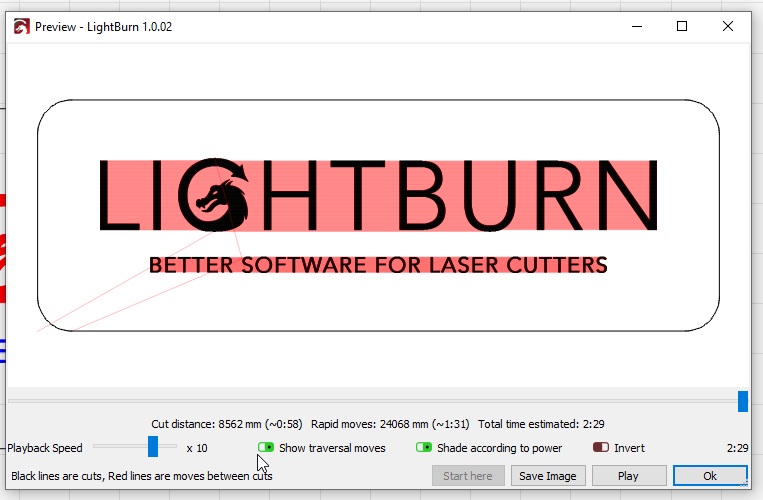Image resolution: width=763 pixels, height=500 pixels.
Task: Click the 2:29 elapsed time readout
Action: (x=737, y=448)
